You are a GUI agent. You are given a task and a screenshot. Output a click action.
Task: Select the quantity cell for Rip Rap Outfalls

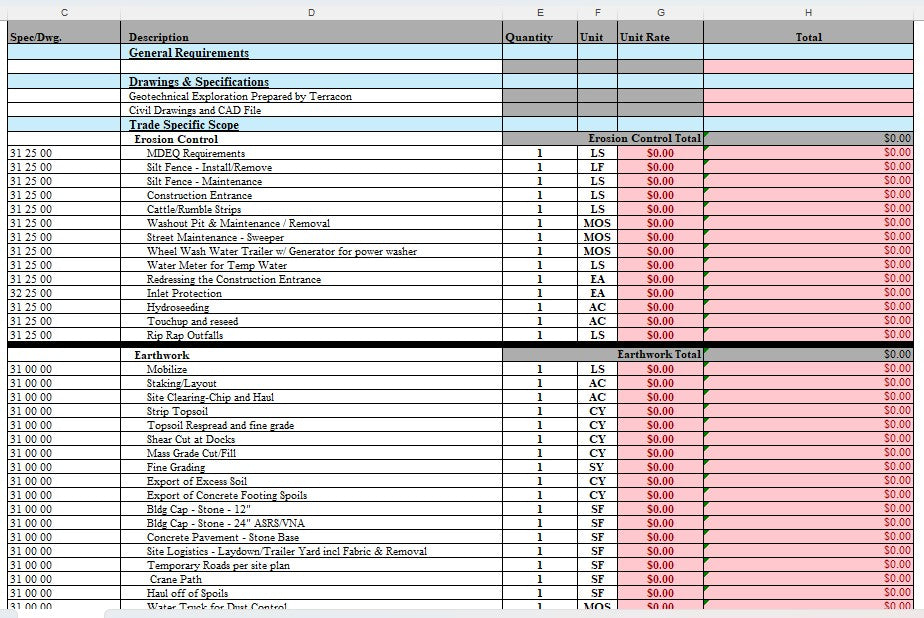539,336
